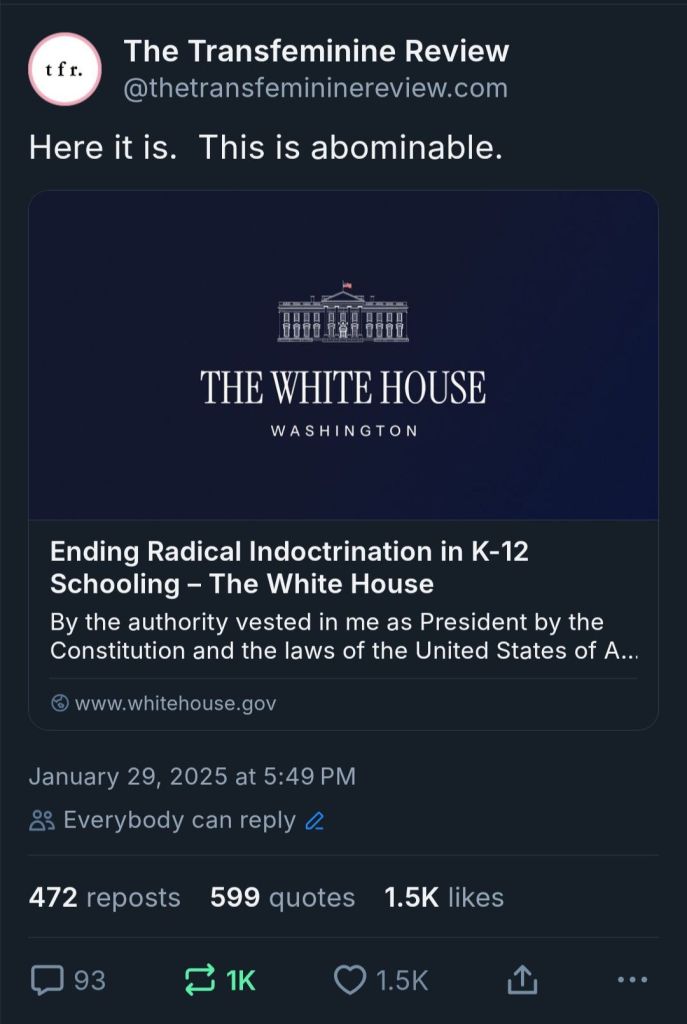687x1024 pixels.
Task: Select the globe icon beside www.whitehouse.gov
Action: [58, 703]
